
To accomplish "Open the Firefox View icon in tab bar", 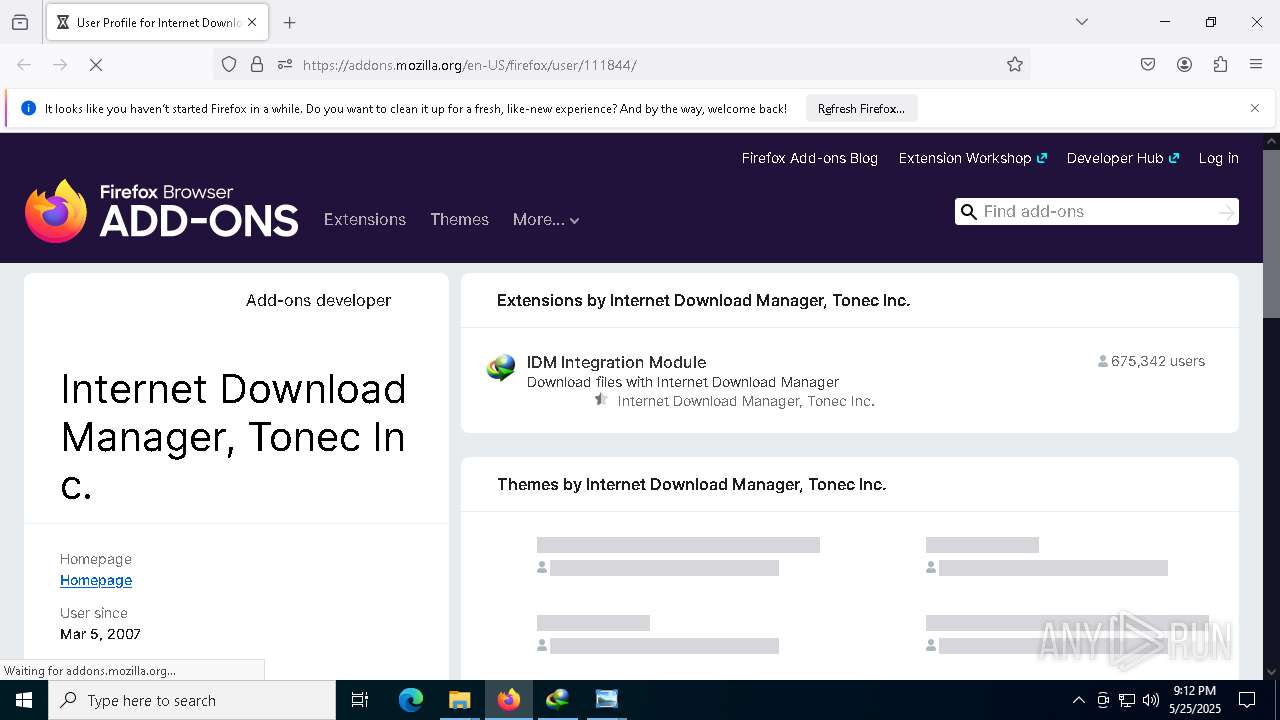I will pyautogui.click(x=20, y=22).
